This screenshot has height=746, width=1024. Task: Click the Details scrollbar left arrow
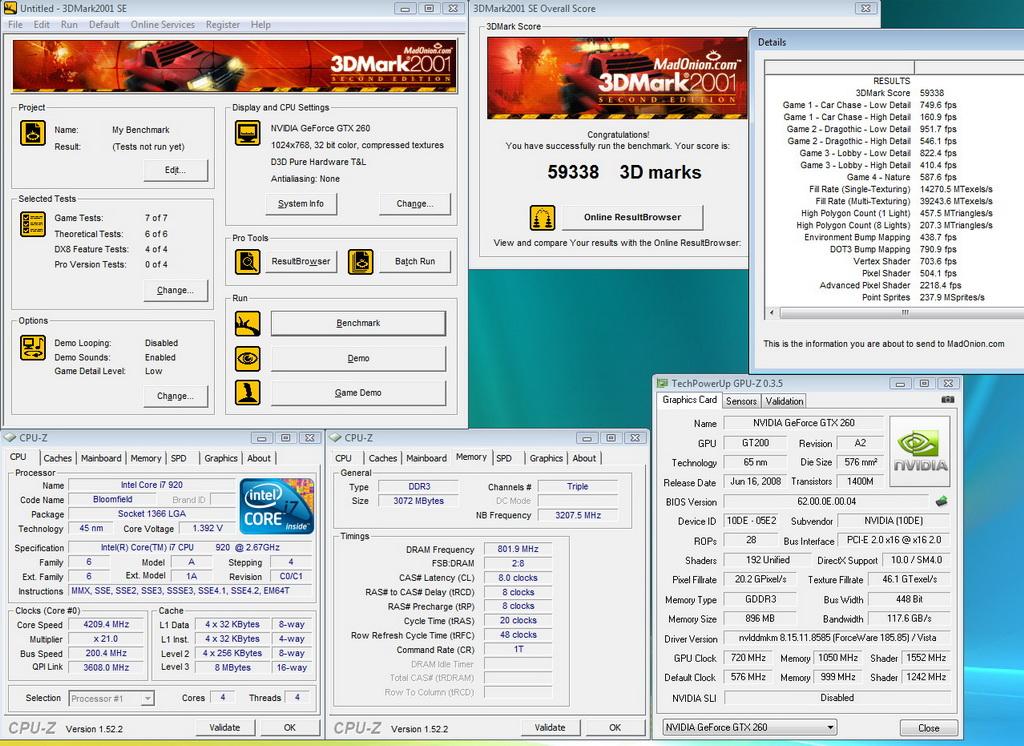(772, 312)
